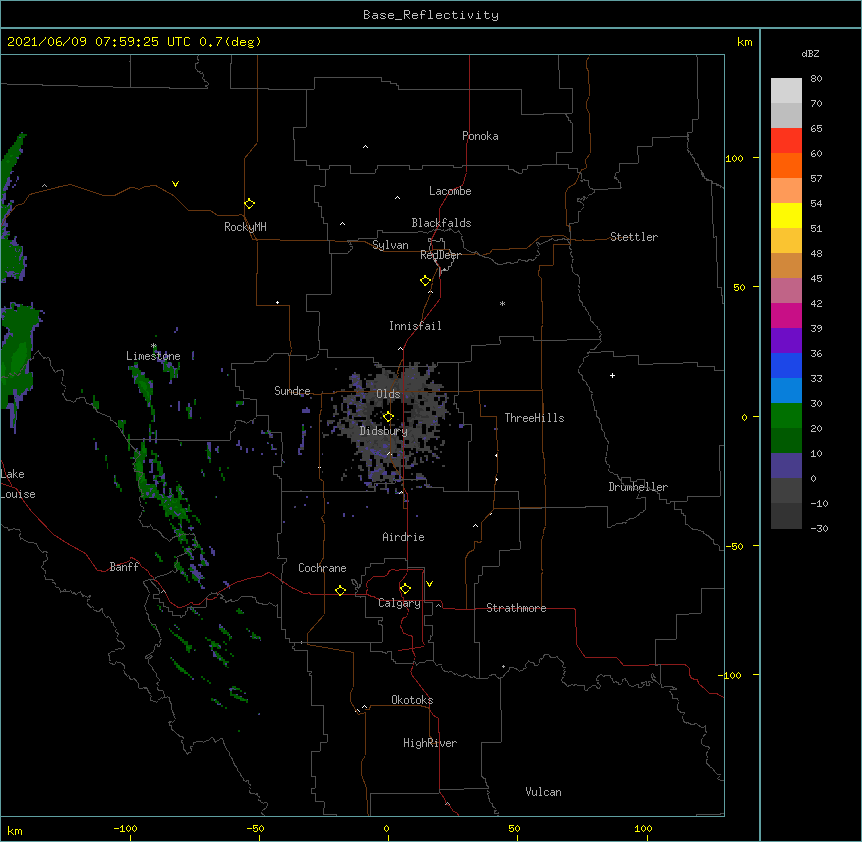The height and width of the screenshot is (842, 862).
Task: Click the yellow station marker near RockyMH
Action: tap(249, 204)
